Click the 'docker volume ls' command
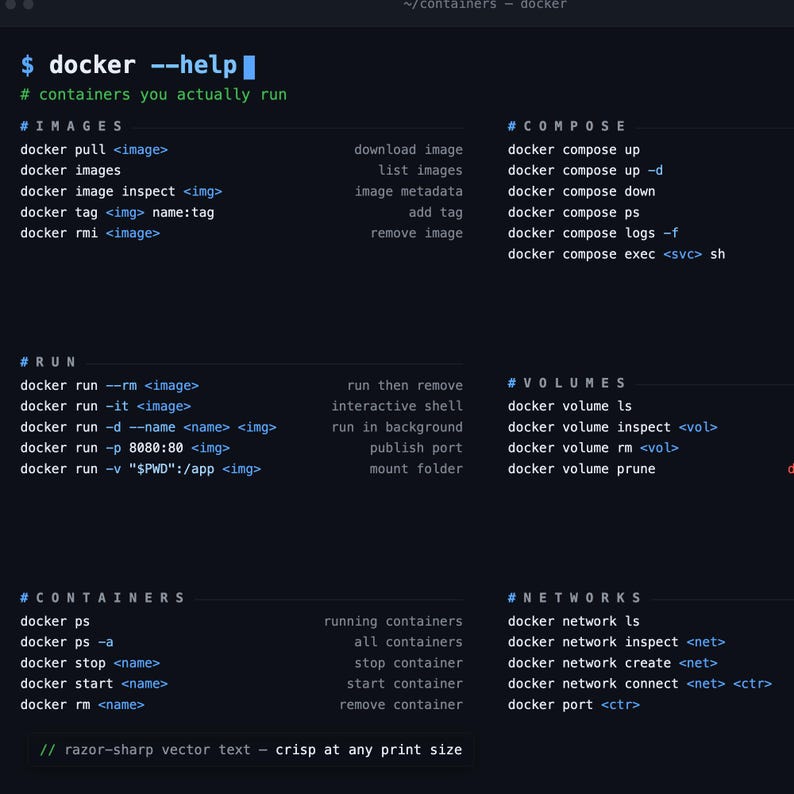This screenshot has height=794, width=794. (570, 407)
